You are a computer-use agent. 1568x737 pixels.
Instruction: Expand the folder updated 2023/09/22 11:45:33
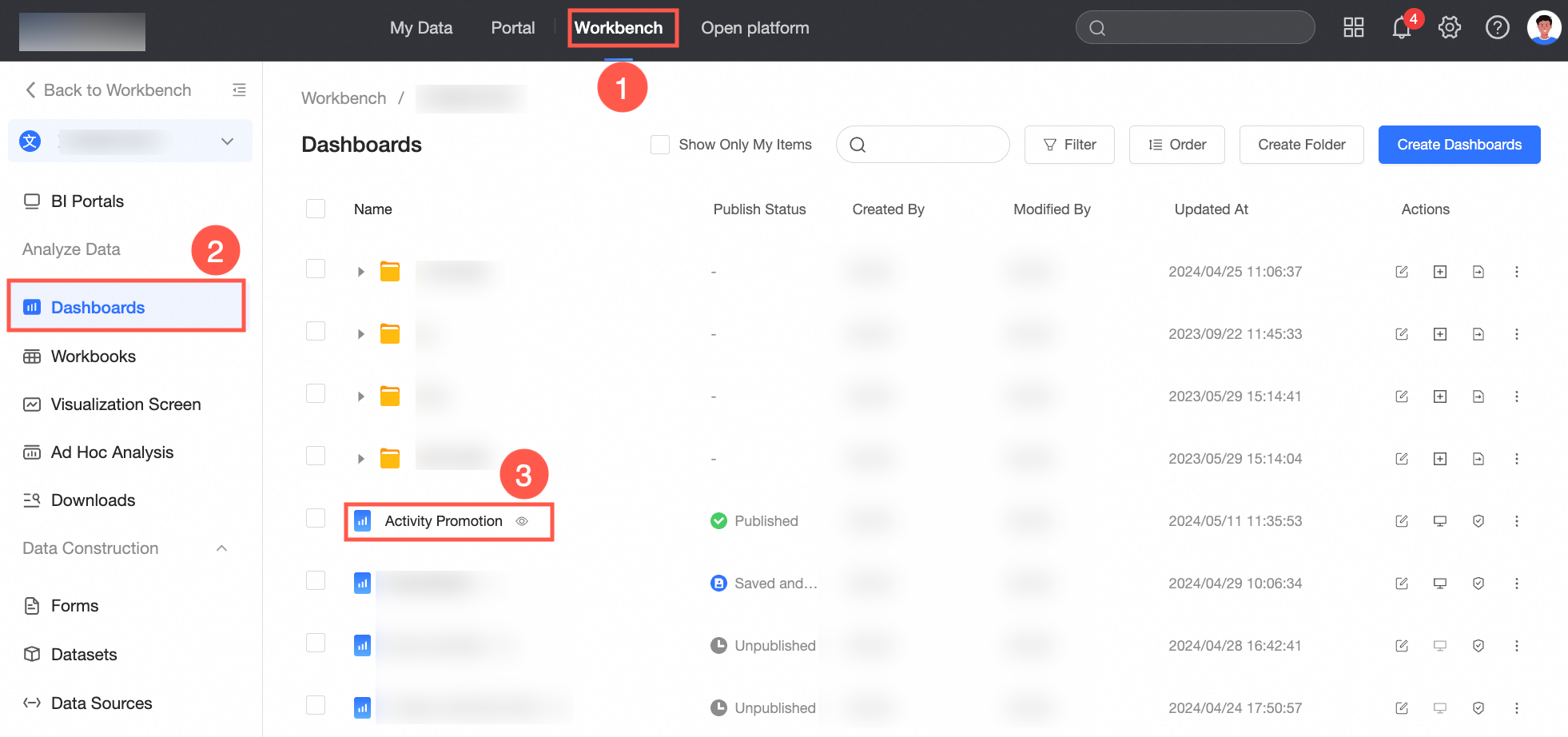pyautogui.click(x=360, y=334)
